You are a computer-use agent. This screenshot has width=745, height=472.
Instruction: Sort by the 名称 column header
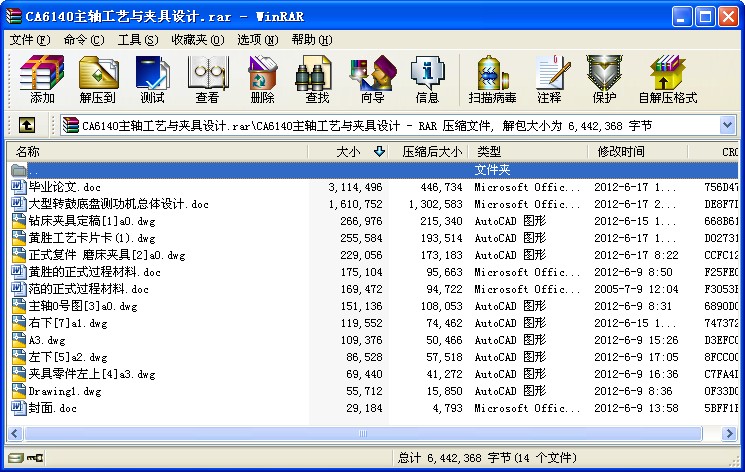(x=157, y=152)
